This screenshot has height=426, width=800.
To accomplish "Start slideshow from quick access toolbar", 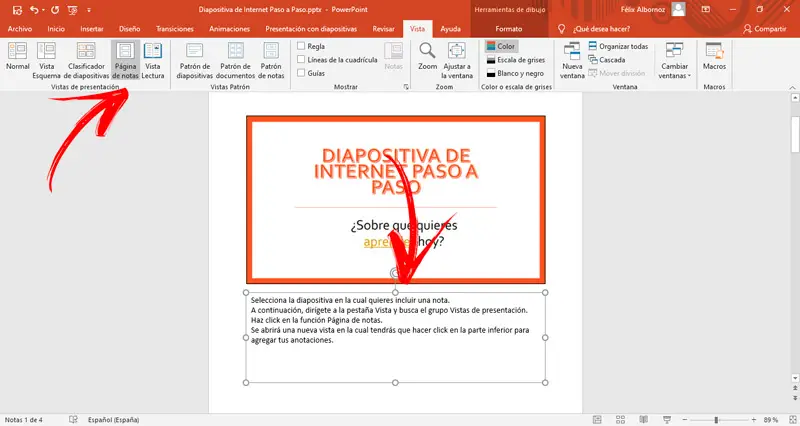I will point(72,10).
